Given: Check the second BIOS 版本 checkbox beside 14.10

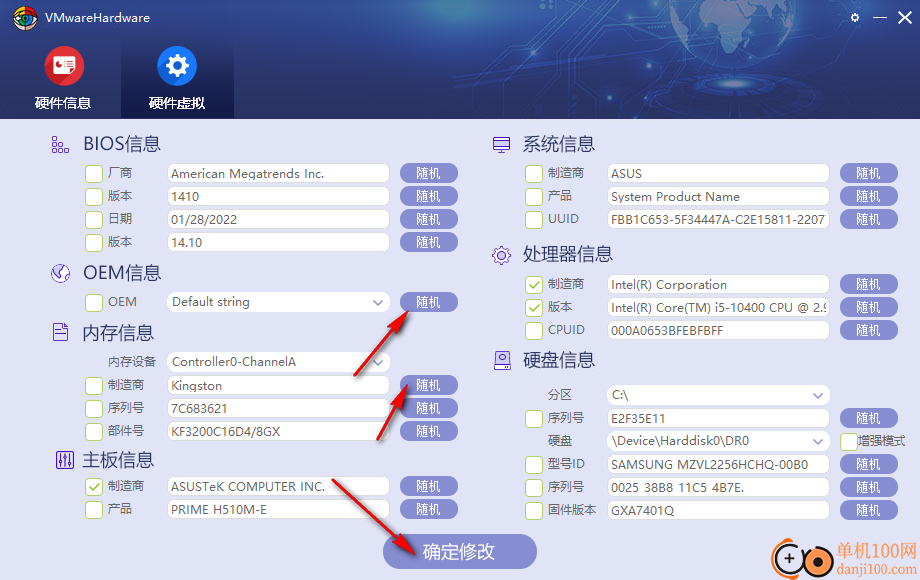Looking at the screenshot, I should pos(94,243).
